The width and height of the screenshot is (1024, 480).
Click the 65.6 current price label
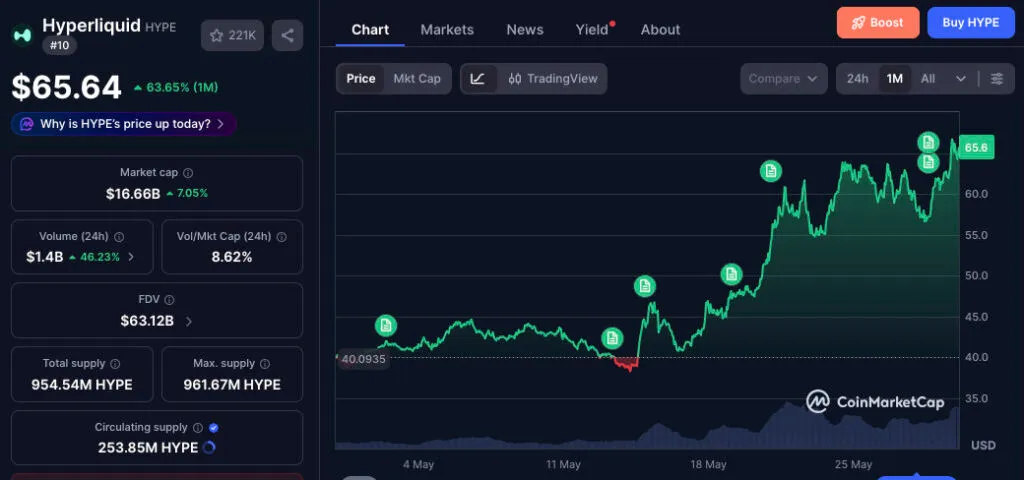[976, 148]
